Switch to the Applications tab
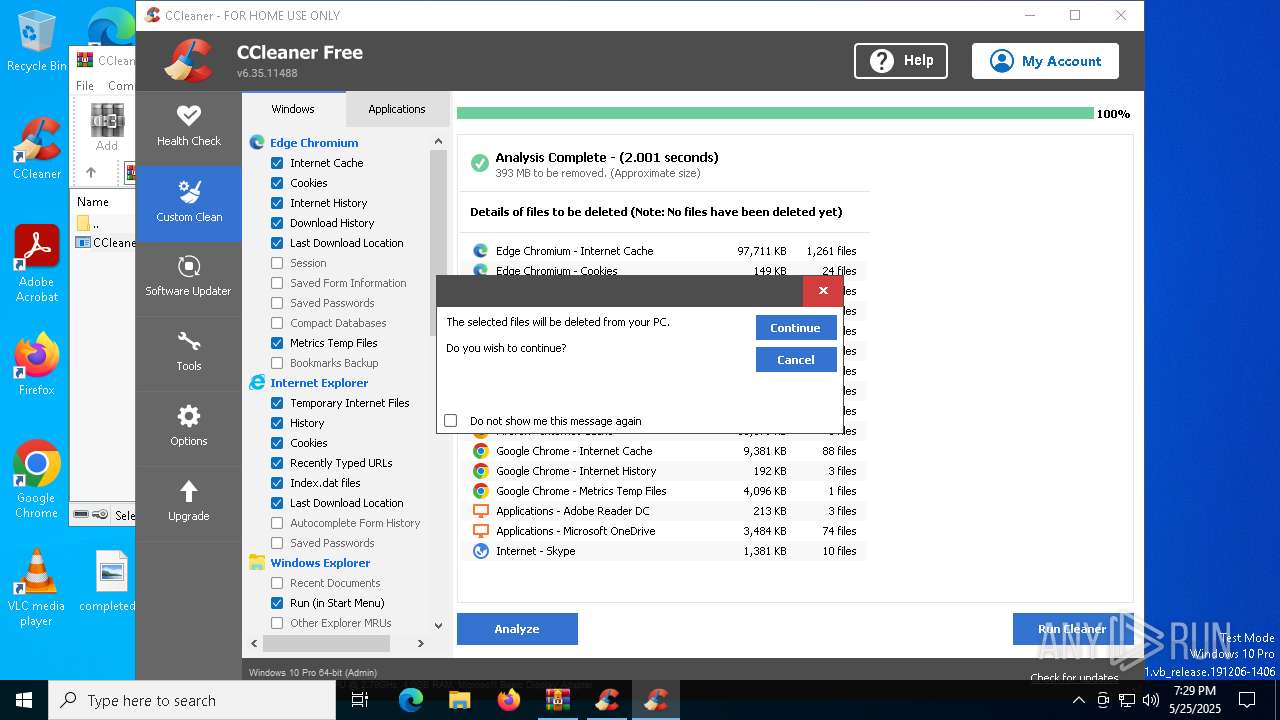 click(x=397, y=109)
